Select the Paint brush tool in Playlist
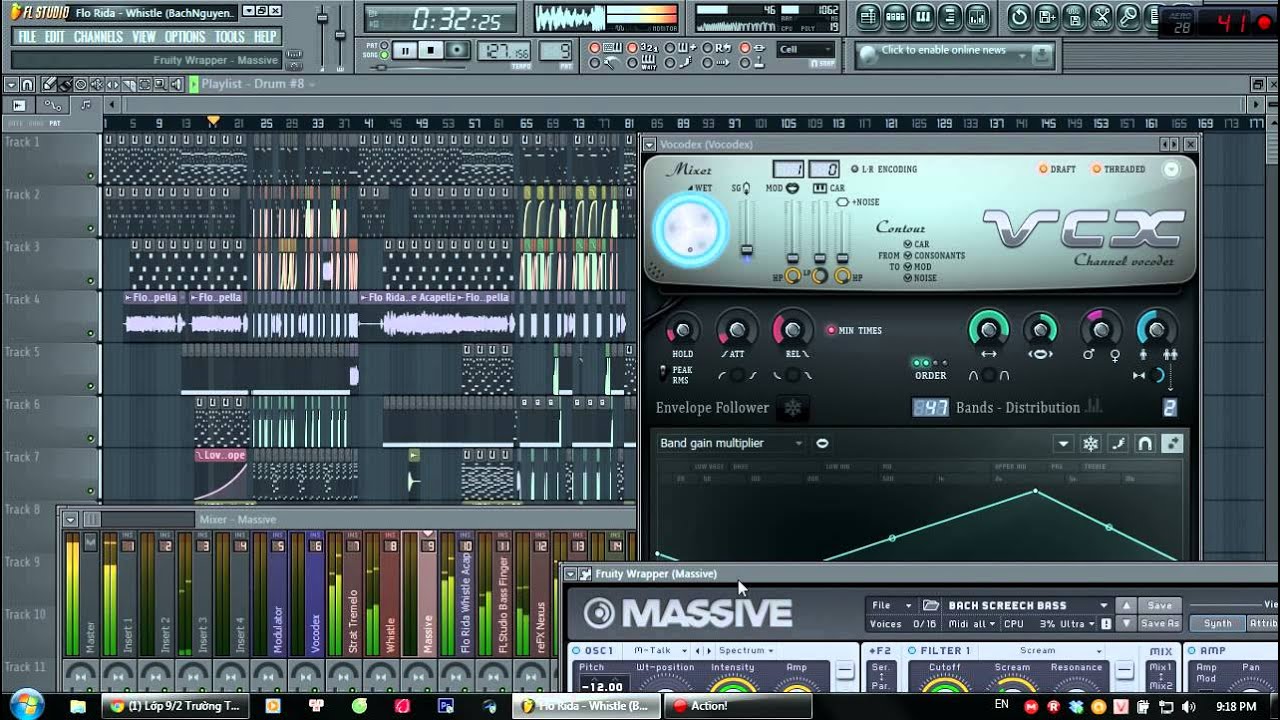Screen dimensions: 1280x720 tap(65, 84)
